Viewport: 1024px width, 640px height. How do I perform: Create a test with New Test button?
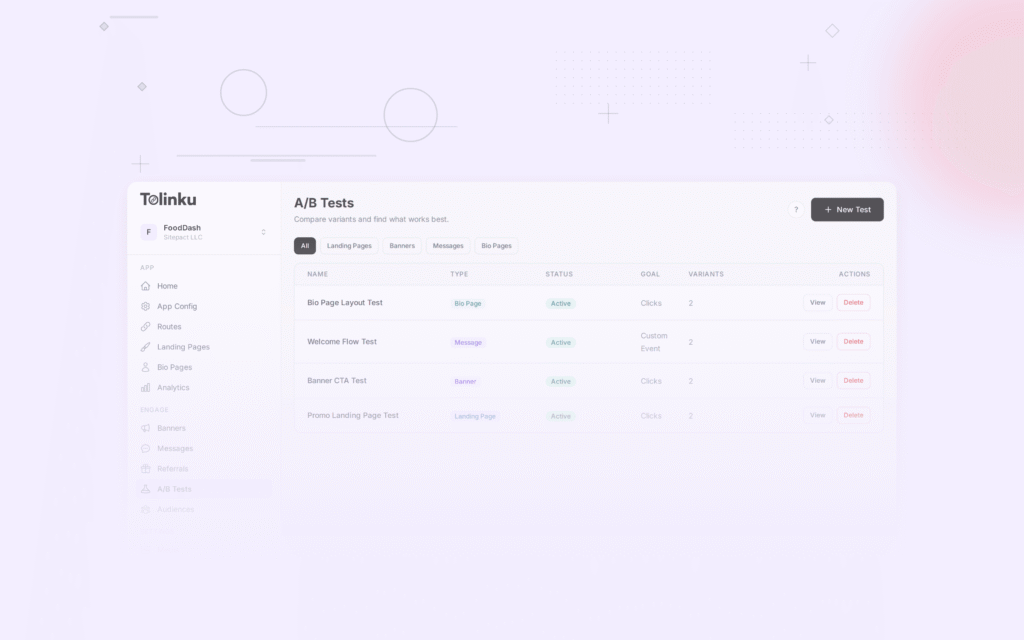pyautogui.click(x=847, y=210)
